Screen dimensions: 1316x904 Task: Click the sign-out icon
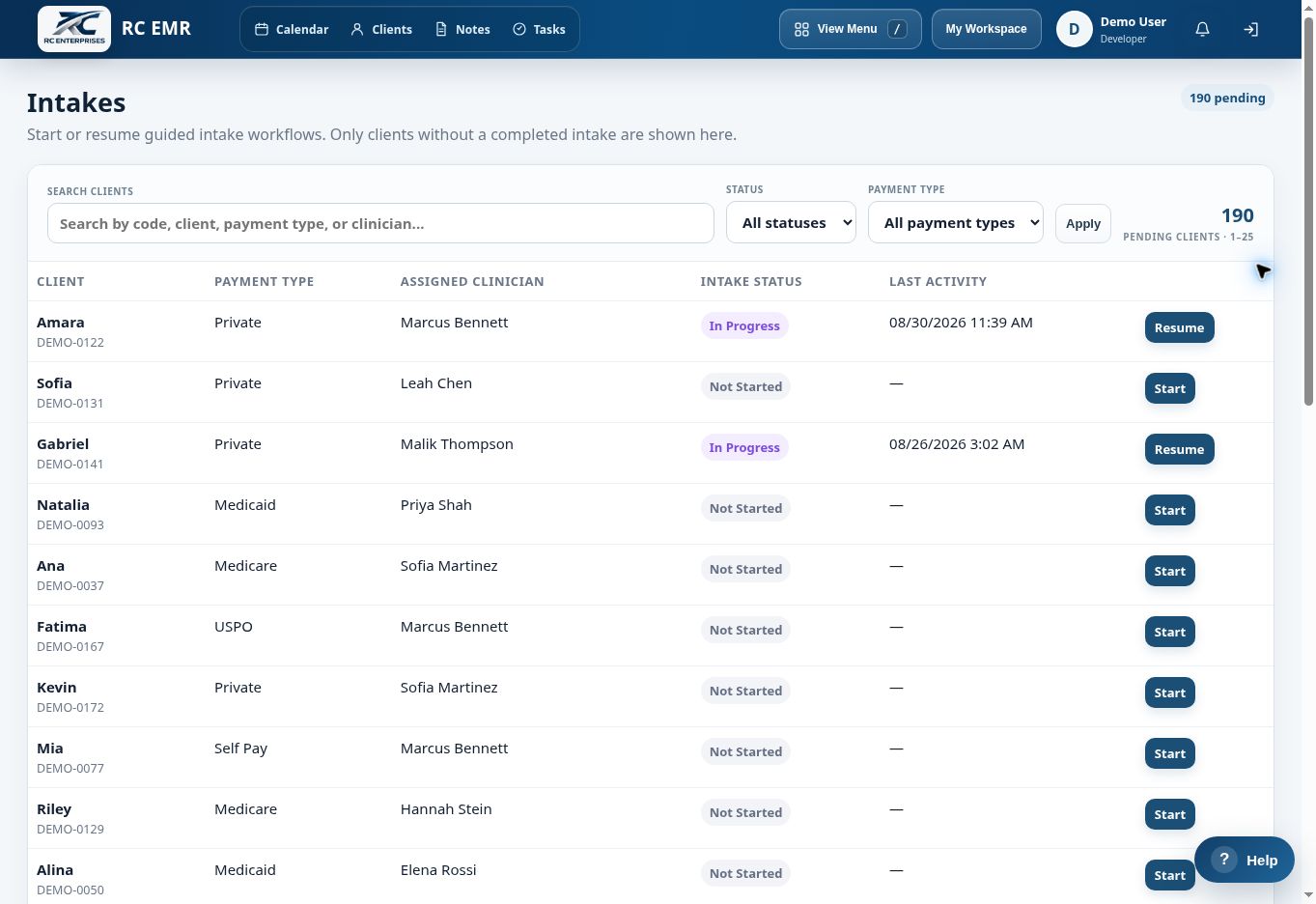pyautogui.click(x=1250, y=29)
